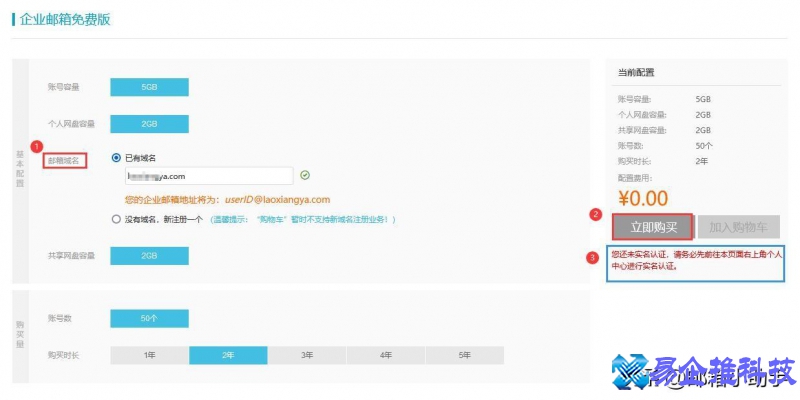Viewport: 800px width, 400px height.
Task: Click the 企业邮箱免费版 page heading
Action: 65,20
